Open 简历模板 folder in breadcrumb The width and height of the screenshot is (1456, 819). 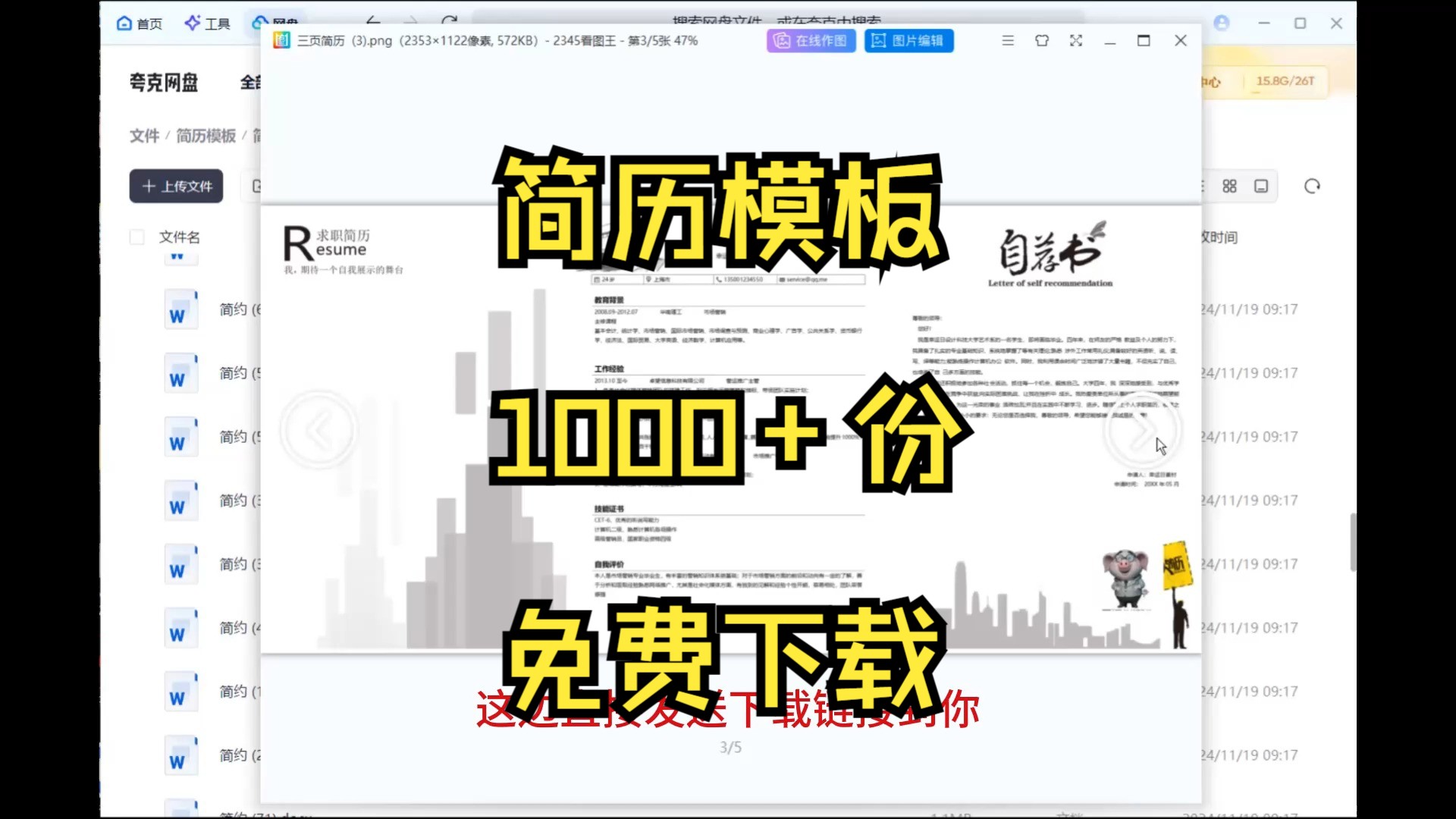pos(206,136)
